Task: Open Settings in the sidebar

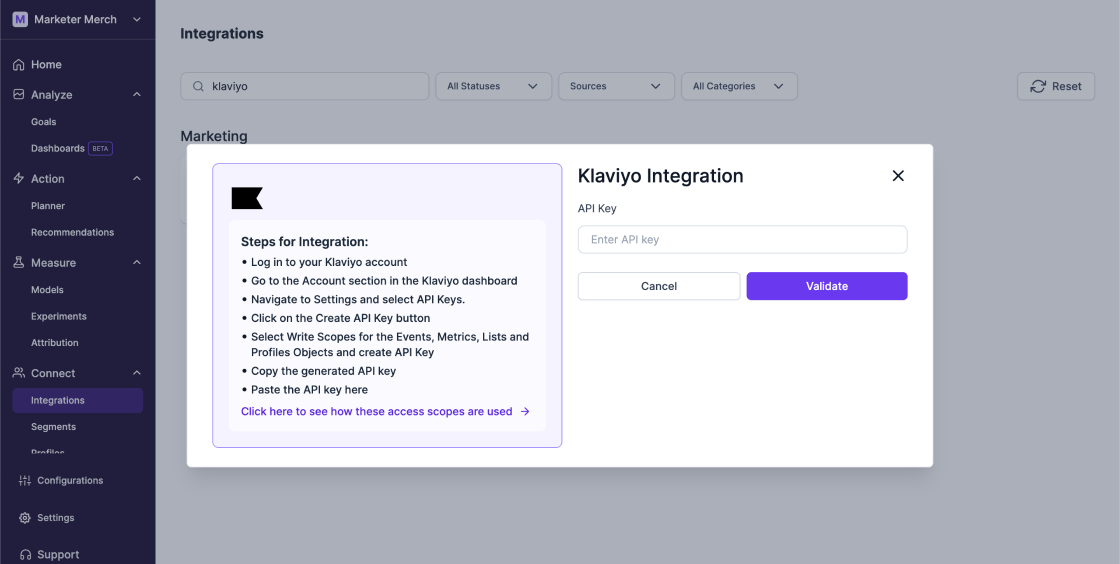Action: [56, 518]
